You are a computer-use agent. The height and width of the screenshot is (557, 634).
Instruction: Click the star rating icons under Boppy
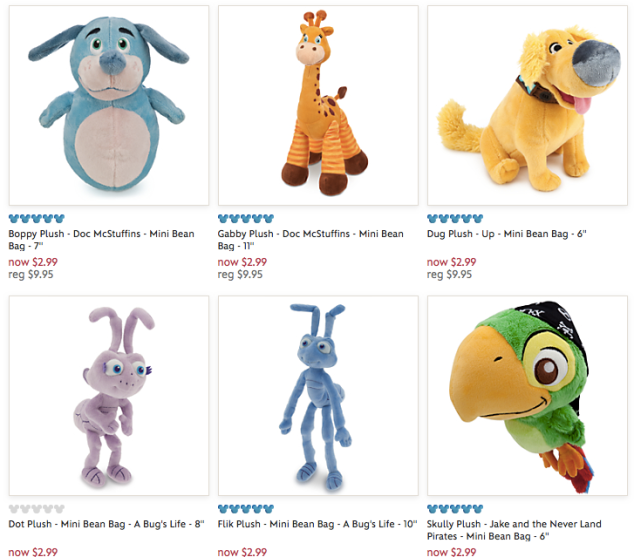coord(36,219)
